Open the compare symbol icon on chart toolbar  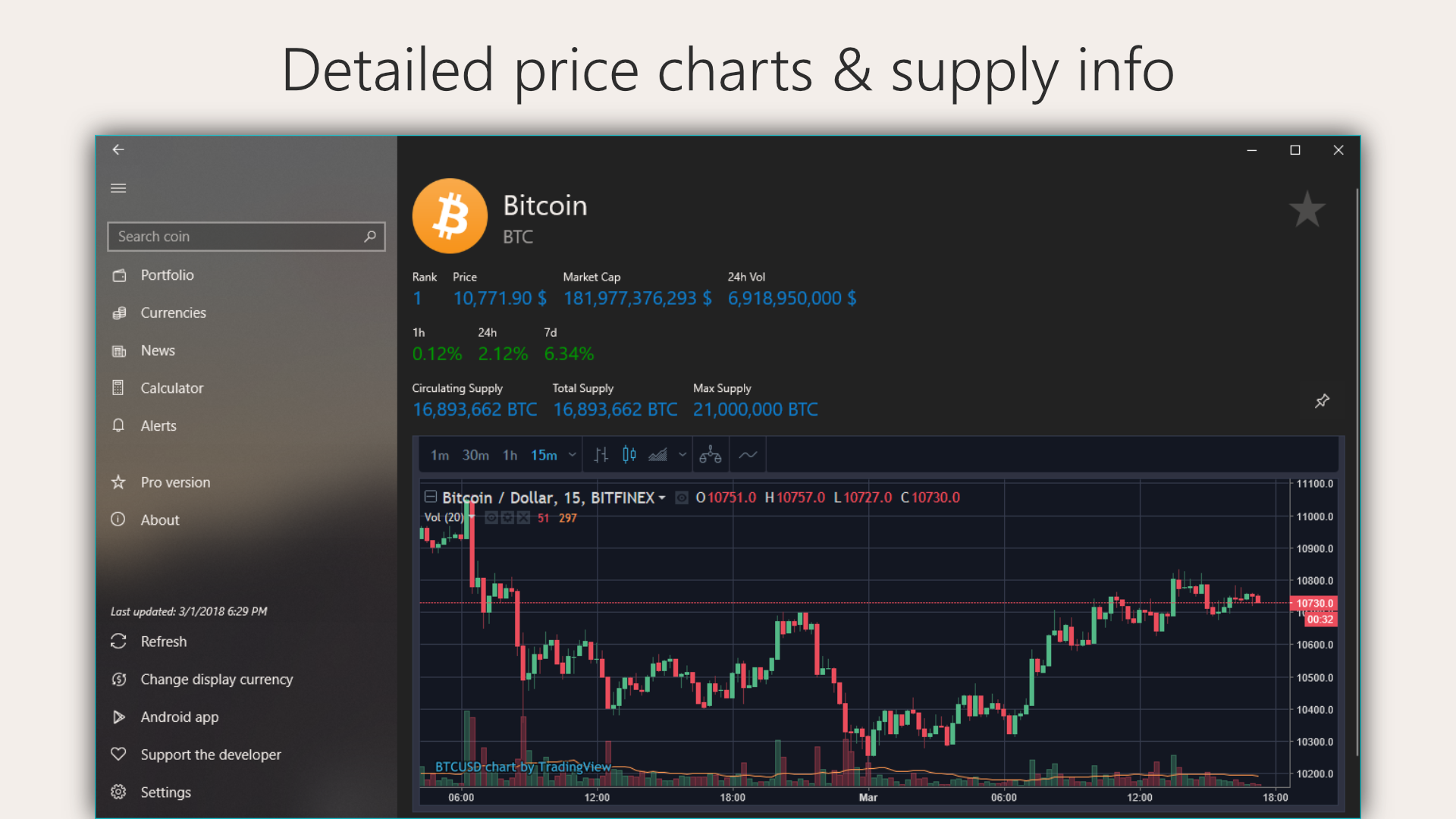click(711, 454)
